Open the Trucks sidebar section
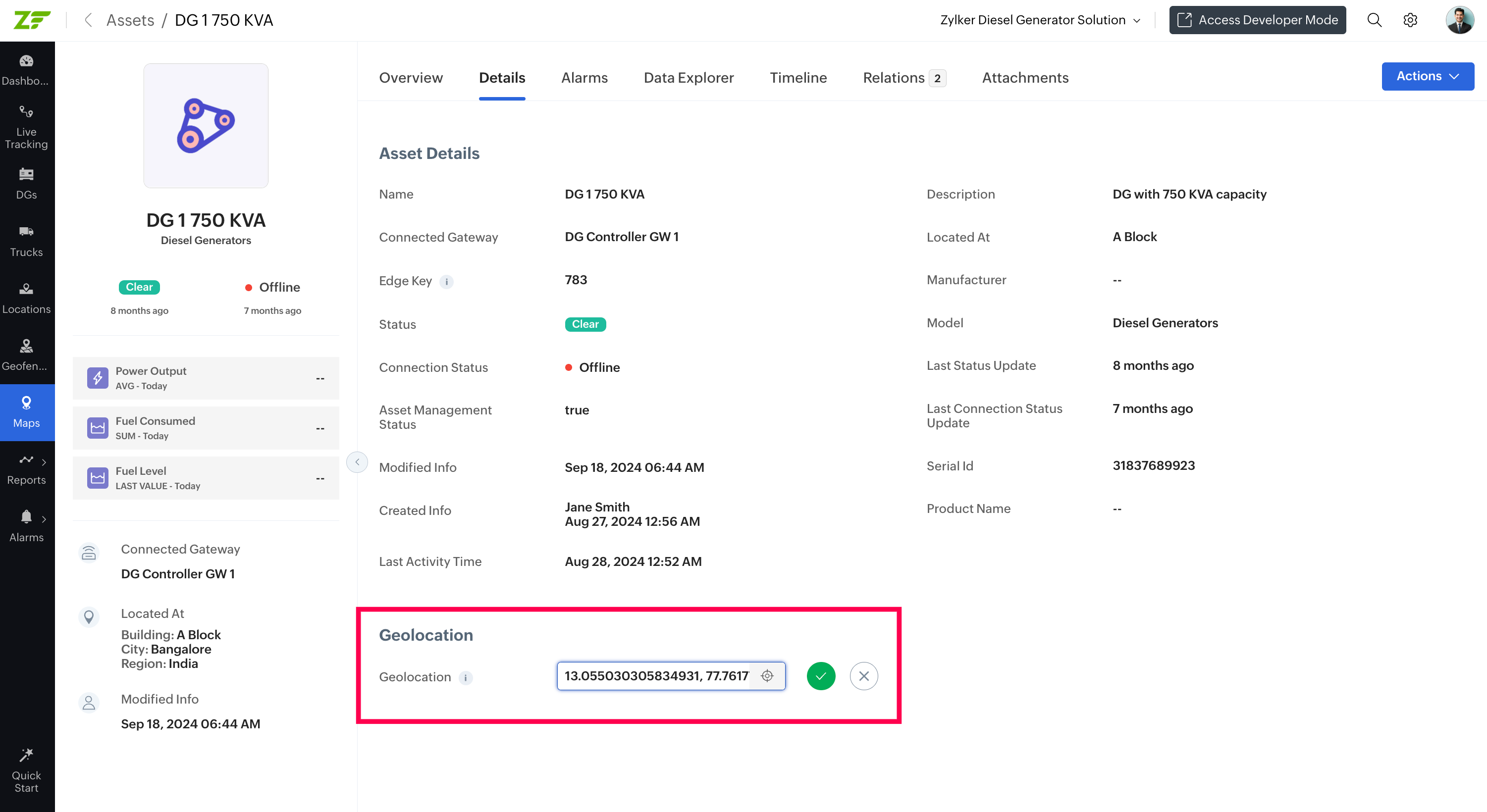This screenshot has height=812, width=1487. (27, 241)
